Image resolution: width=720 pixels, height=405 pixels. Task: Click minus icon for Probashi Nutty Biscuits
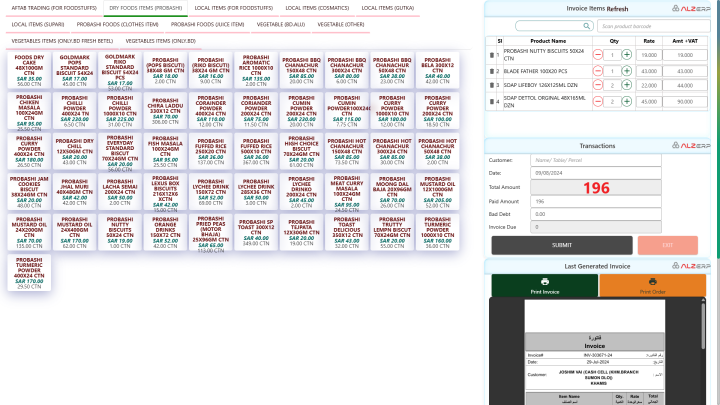pyautogui.click(x=597, y=54)
